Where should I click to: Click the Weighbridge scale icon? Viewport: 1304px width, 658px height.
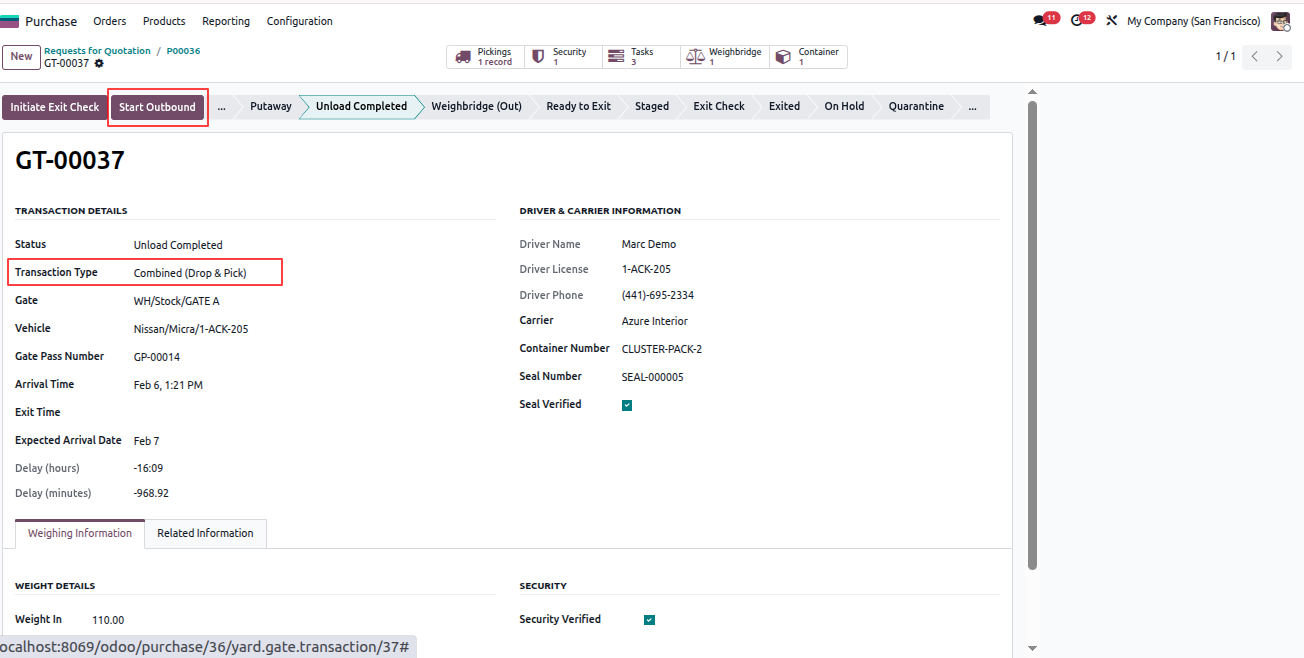pyautogui.click(x=695, y=57)
